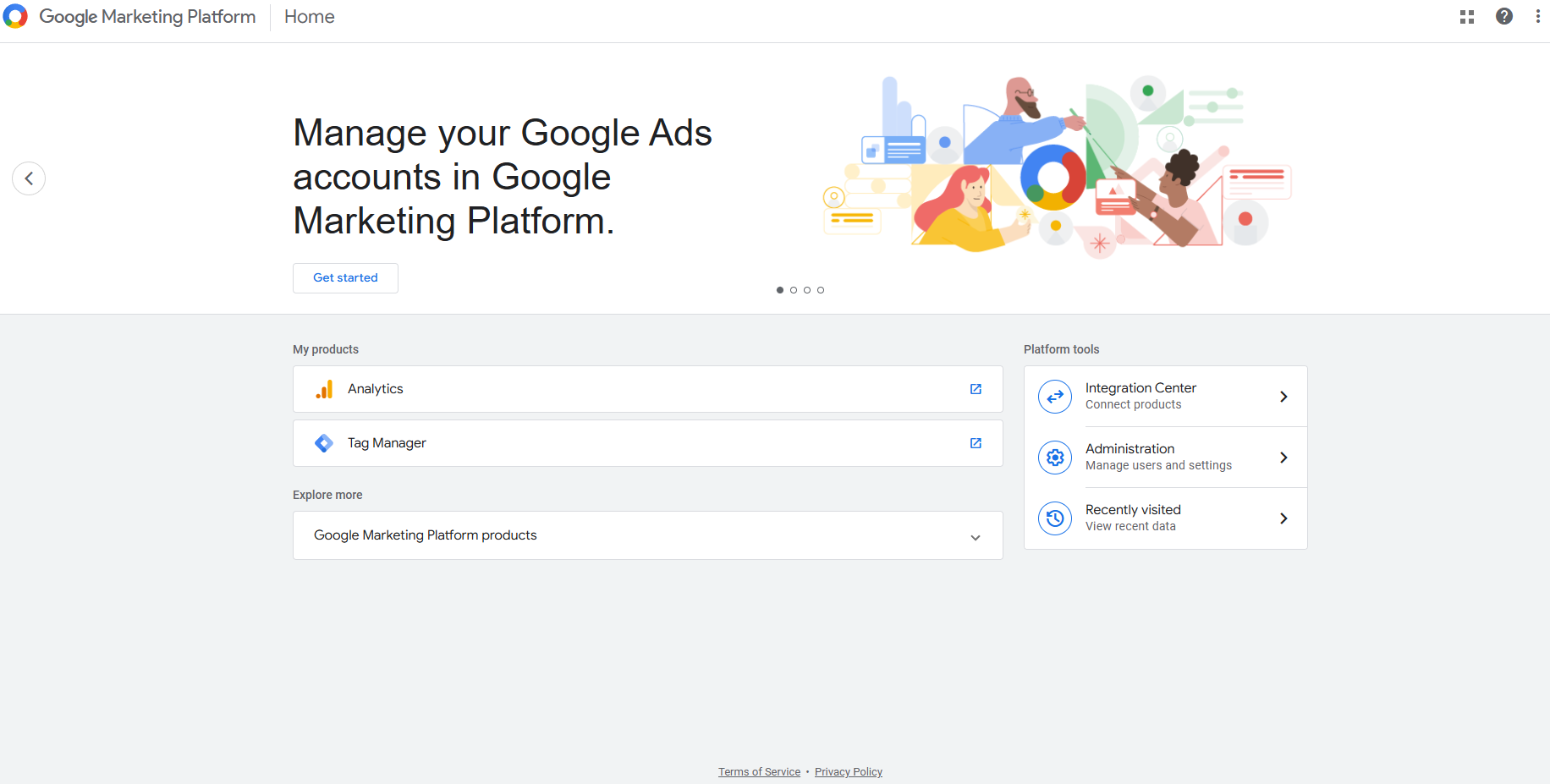Open Tag Manager in new tab icon
Image resolution: width=1550 pixels, height=784 pixels.
point(976,443)
